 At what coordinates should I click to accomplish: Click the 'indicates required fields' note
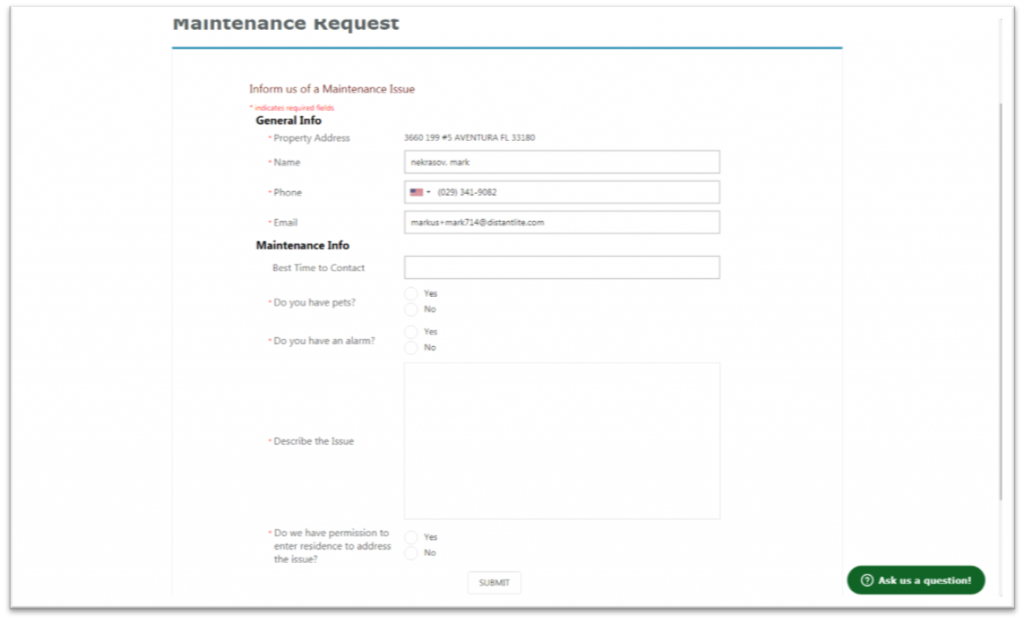click(x=293, y=106)
